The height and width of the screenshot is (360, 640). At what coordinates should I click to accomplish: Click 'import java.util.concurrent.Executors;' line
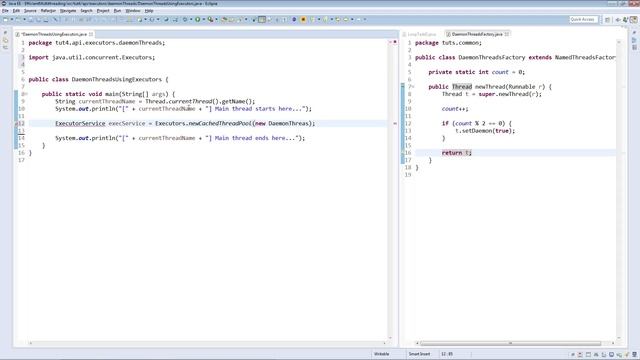point(92,57)
